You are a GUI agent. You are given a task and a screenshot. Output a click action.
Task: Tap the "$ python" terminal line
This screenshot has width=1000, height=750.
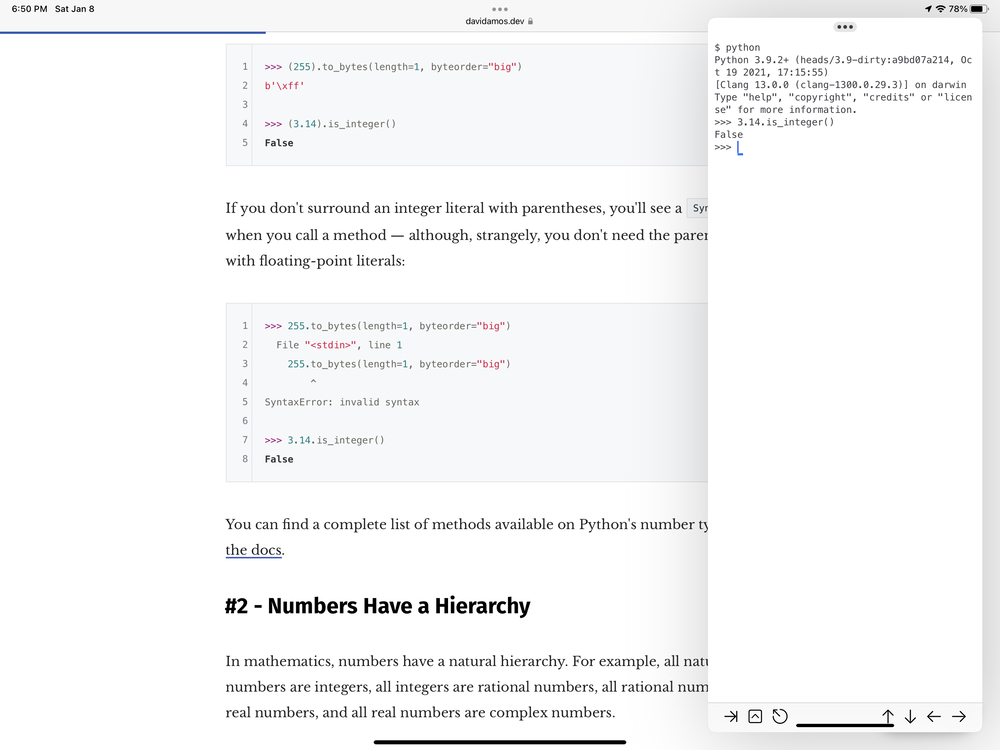pos(737,47)
